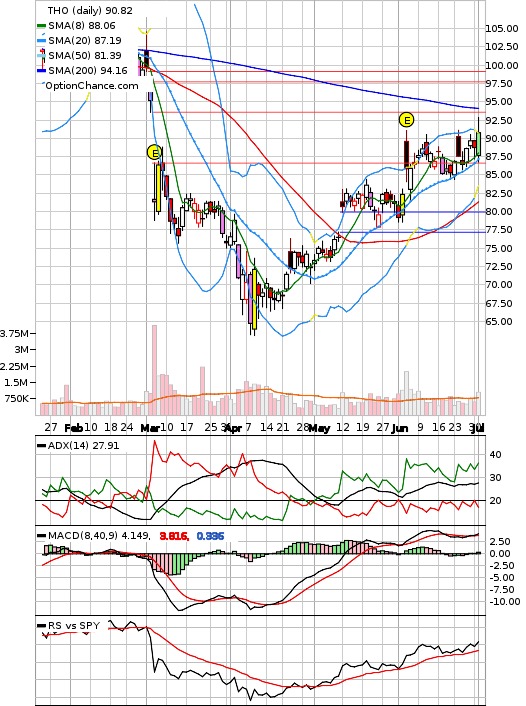Click the 100.00 price axis label
This screenshot has width=526, height=706.
502,65
